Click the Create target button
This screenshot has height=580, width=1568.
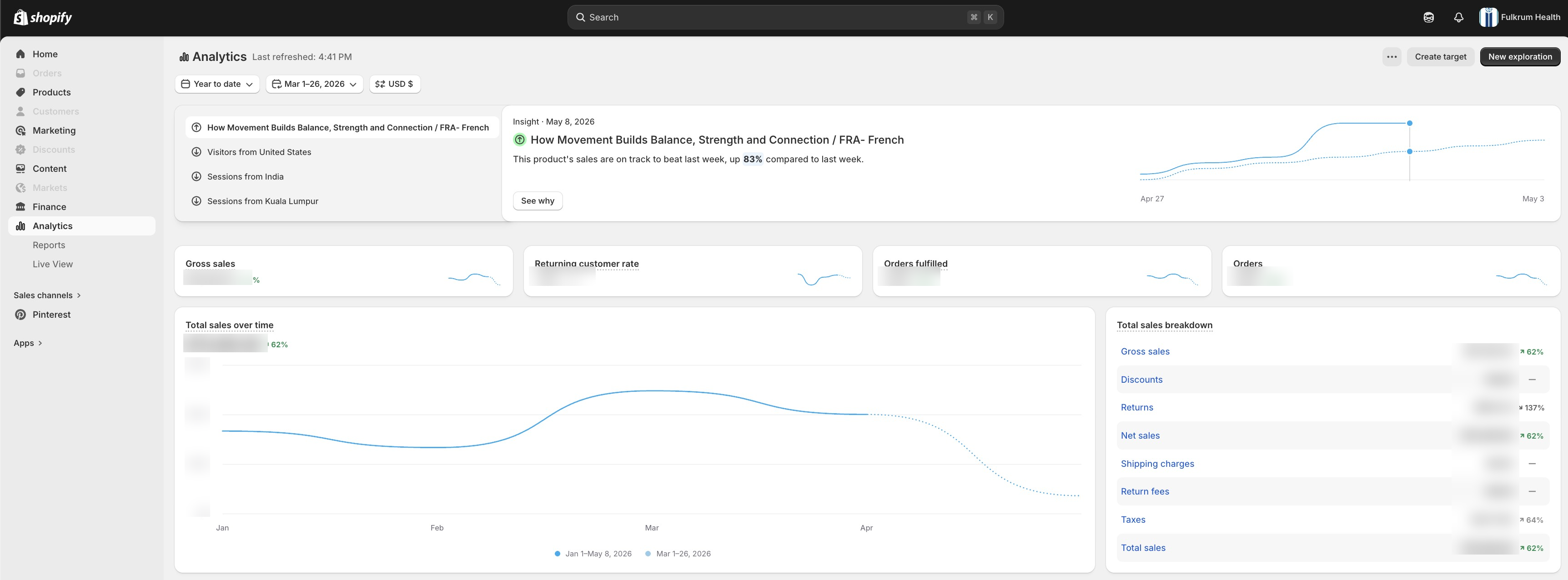[x=1440, y=57]
